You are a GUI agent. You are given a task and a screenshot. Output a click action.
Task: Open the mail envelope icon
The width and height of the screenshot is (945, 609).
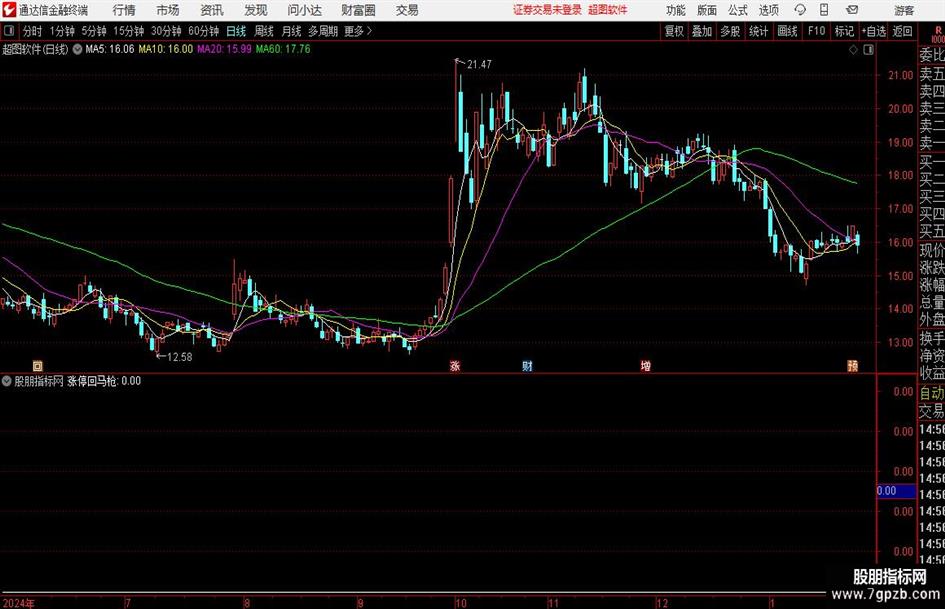852,10
